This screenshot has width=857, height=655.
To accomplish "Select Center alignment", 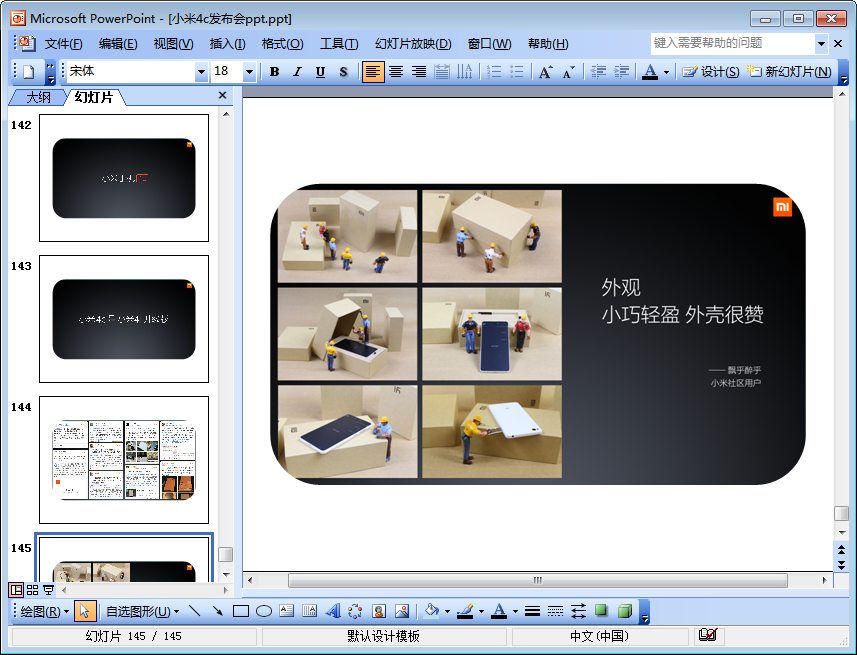I will pyautogui.click(x=396, y=72).
